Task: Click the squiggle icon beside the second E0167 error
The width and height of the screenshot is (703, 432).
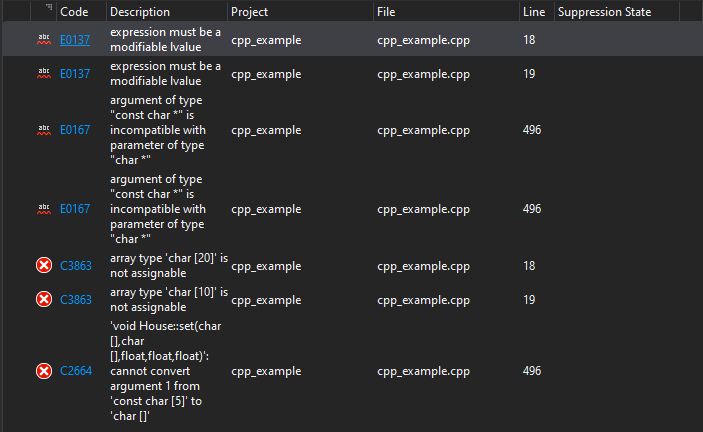Action: [44, 209]
